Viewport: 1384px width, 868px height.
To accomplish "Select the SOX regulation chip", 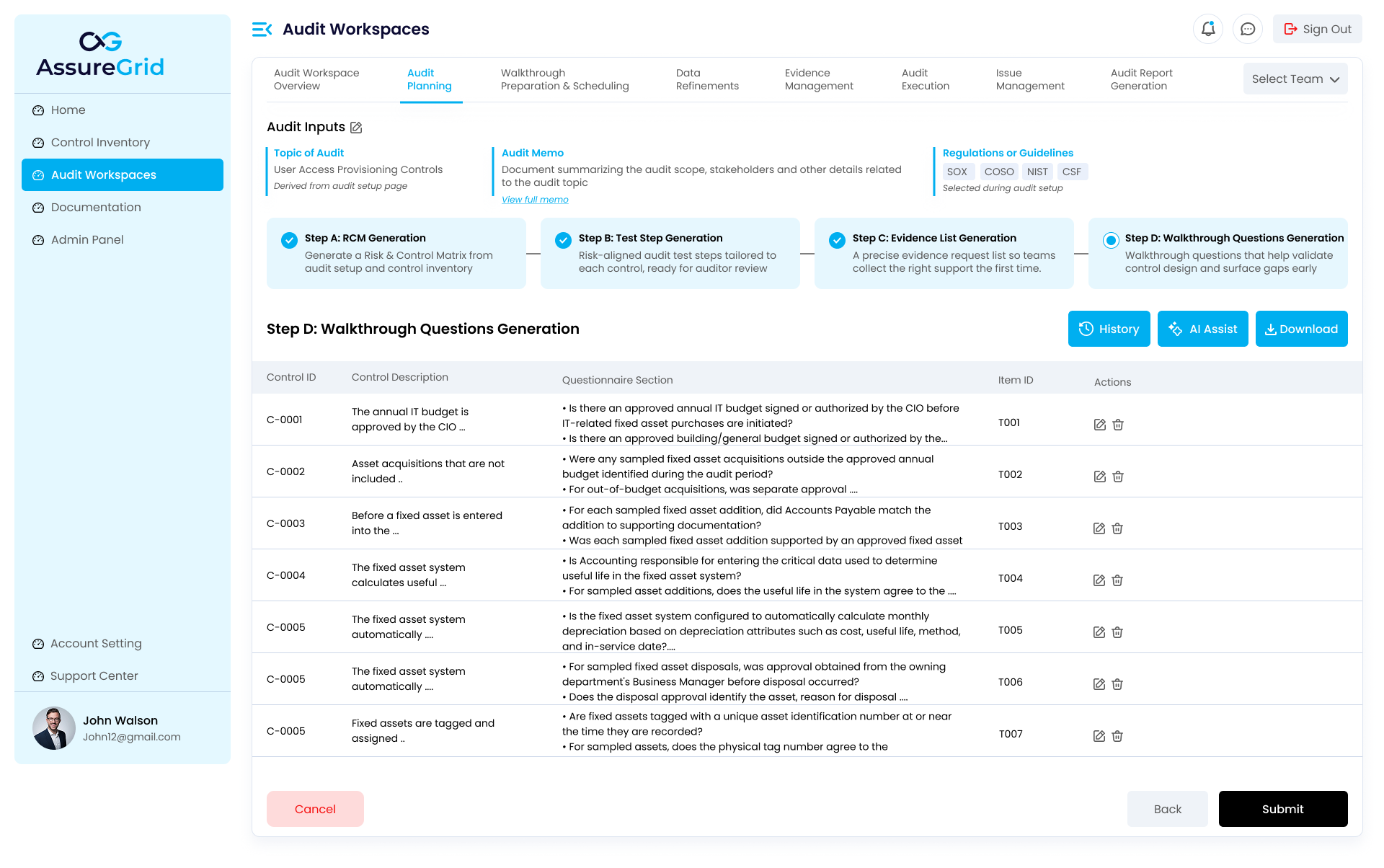I will click(x=958, y=172).
